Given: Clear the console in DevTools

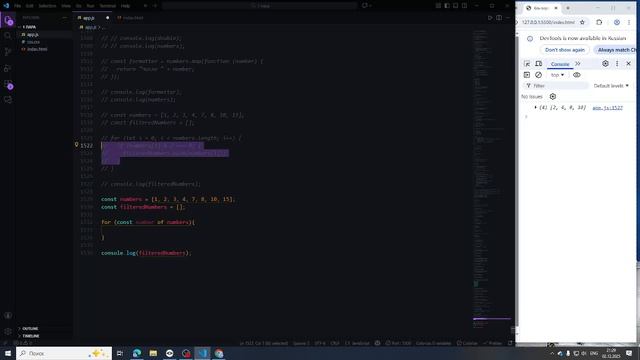Looking at the screenshot, I should [x=538, y=75].
